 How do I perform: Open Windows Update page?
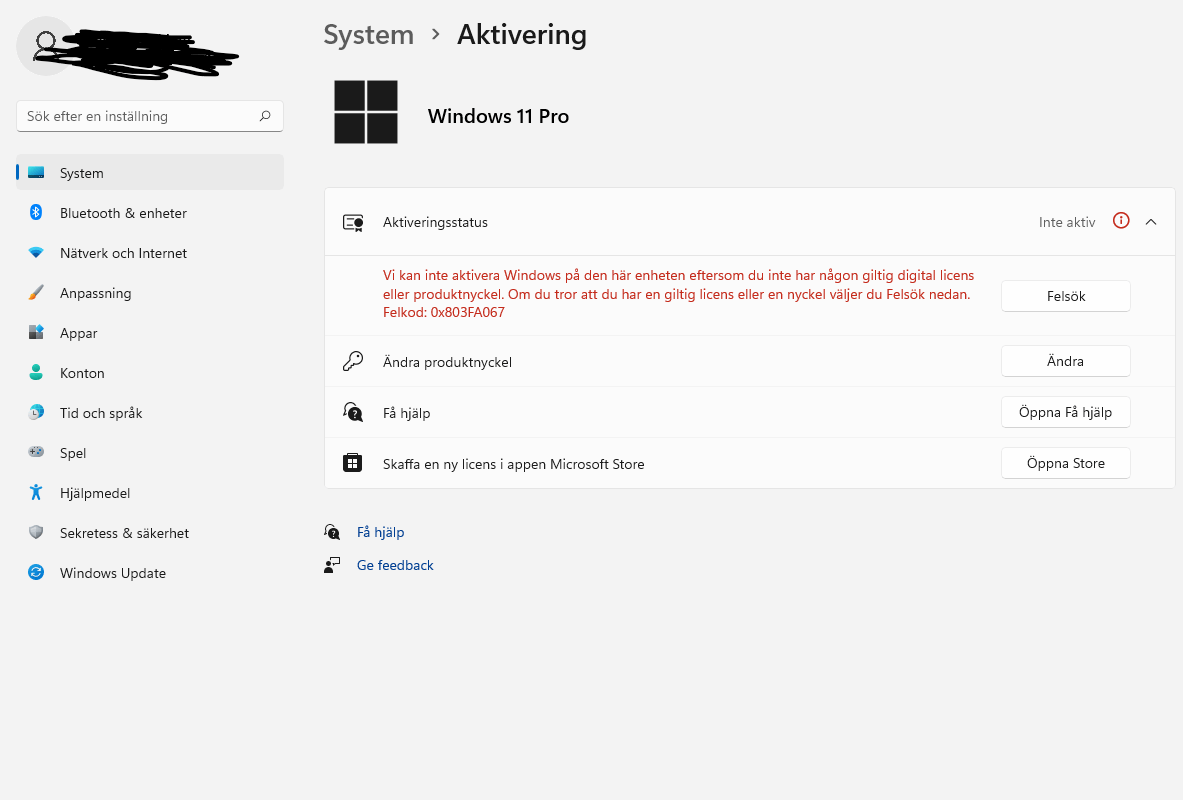click(150, 573)
